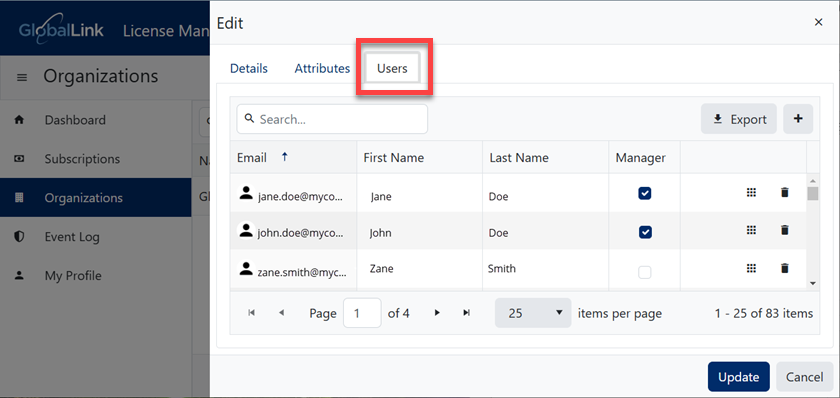Viewport: 840px width, 398px height.
Task: Go to next page of users
Action: pos(437,313)
